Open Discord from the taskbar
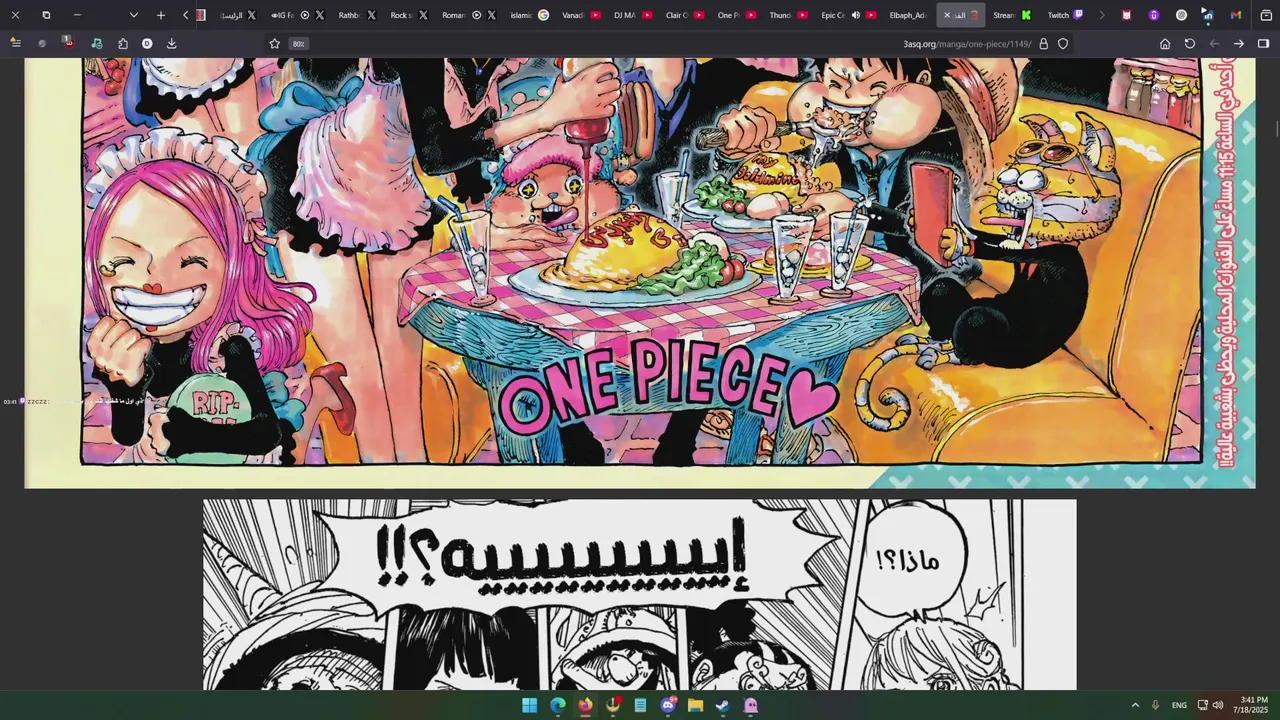The height and width of the screenshot is (720, 1280). pos(668,705)
